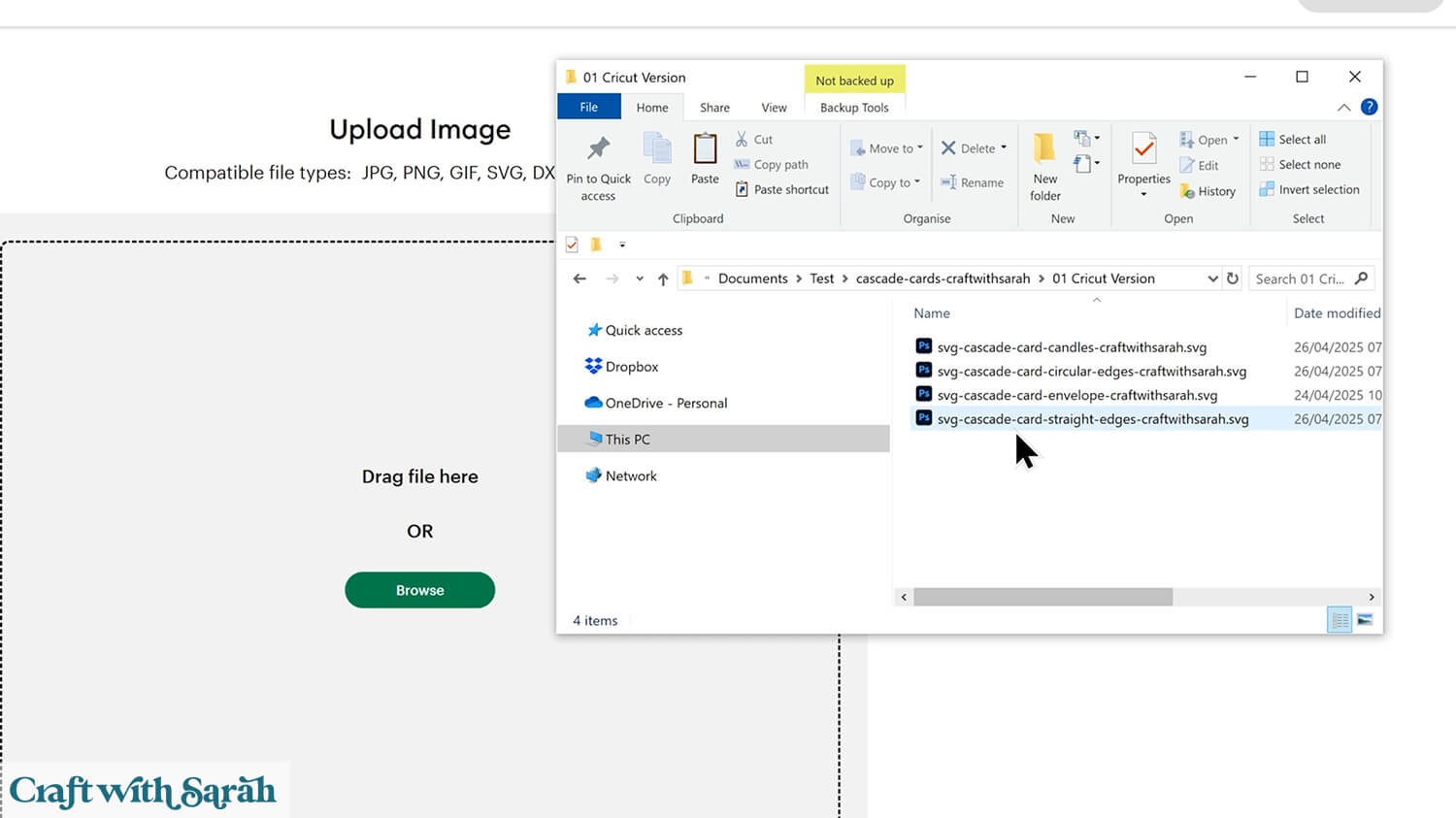This screenshot has width=1456, height=818.
Task: Open the Properties icon in ribbon
Action: [x=1143, y=148]
